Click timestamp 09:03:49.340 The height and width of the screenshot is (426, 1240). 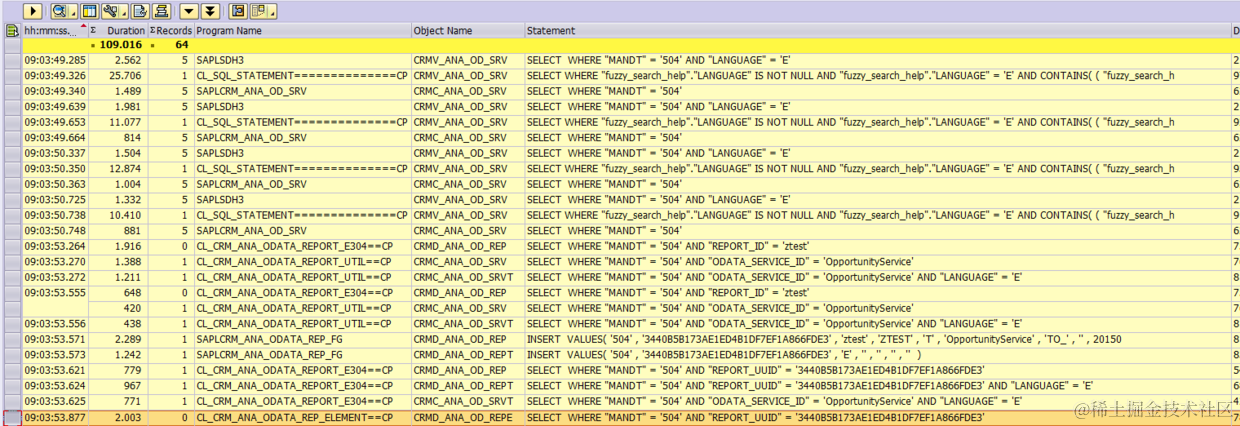point(55,91)
